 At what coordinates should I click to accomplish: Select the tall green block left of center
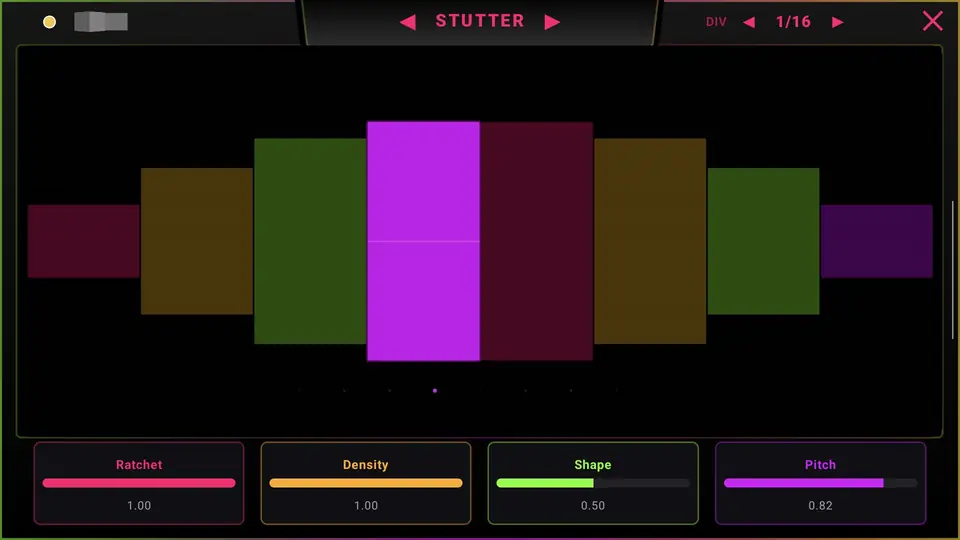[x=310, y=241]
